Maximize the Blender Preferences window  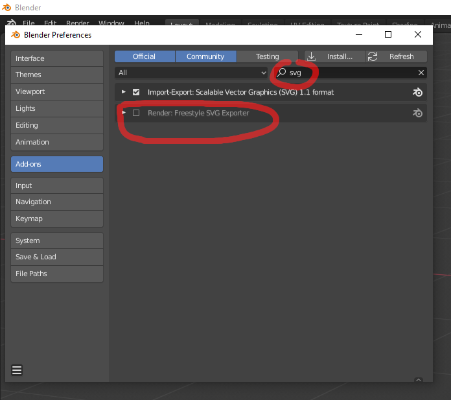388,34
